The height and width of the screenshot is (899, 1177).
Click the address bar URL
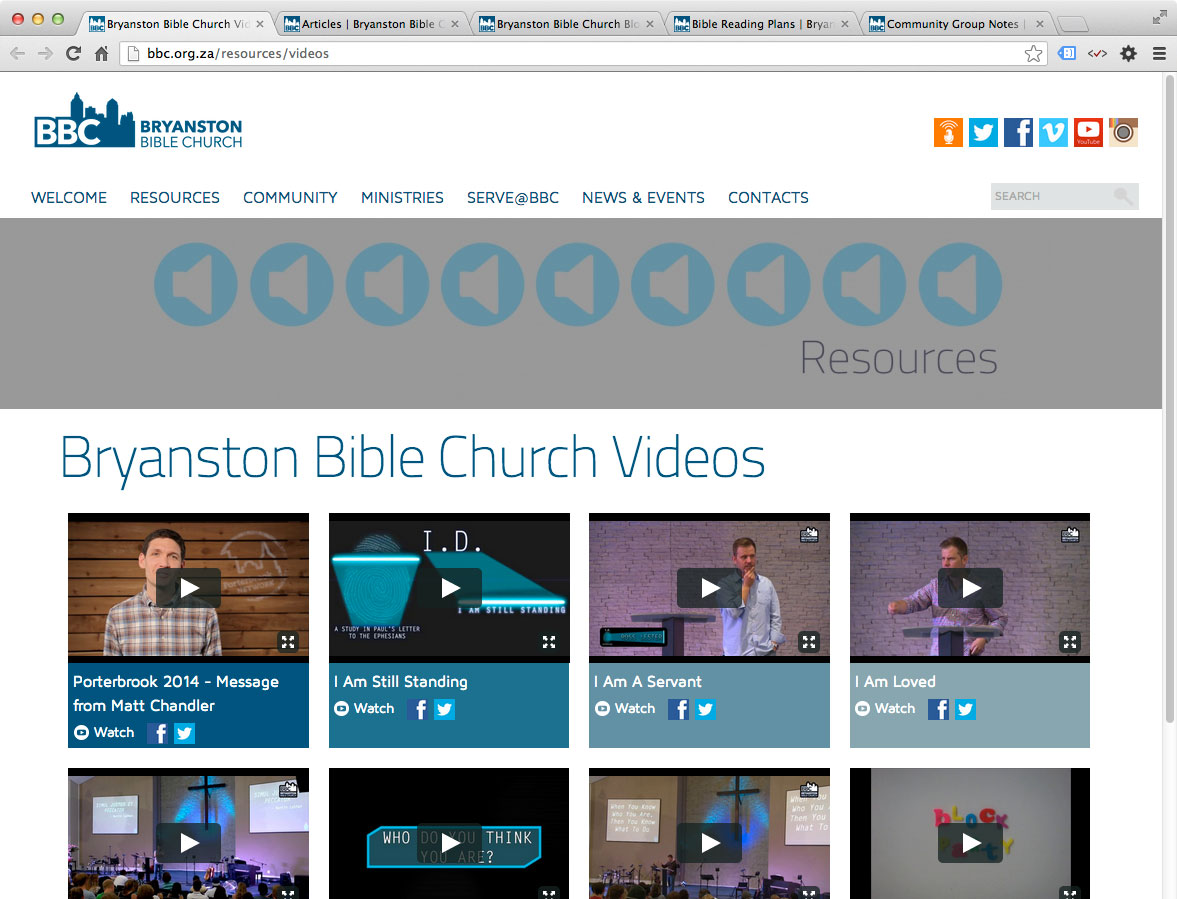coord(238,53)
